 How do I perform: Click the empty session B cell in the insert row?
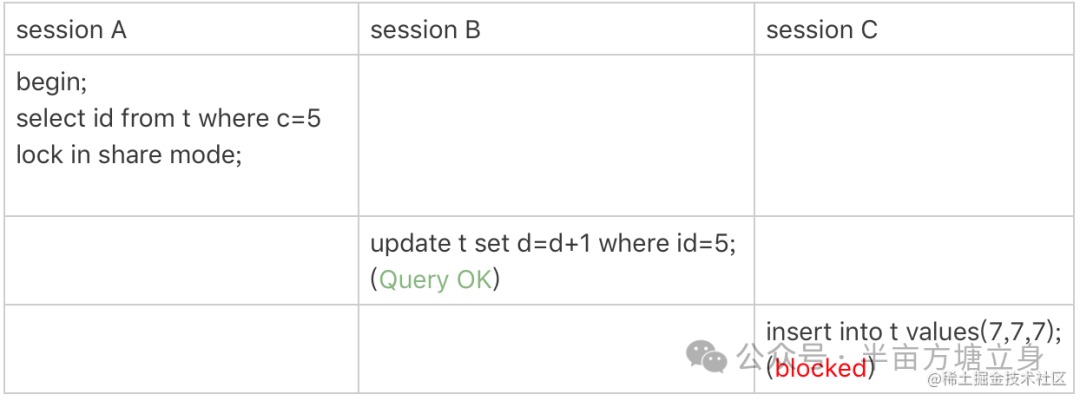click(x=556, y=347)
